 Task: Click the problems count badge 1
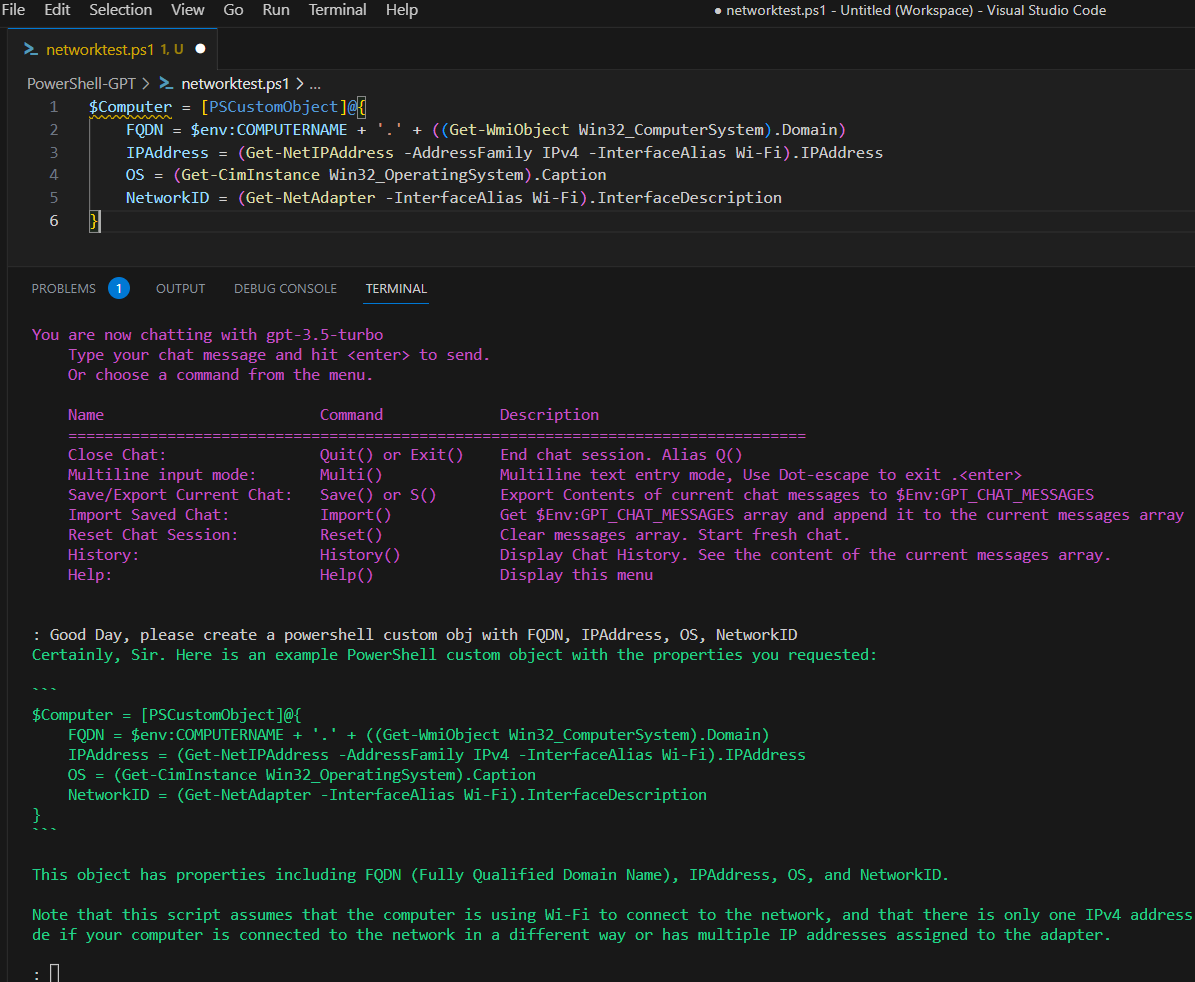pyautogui.click(x=119, y=289)
